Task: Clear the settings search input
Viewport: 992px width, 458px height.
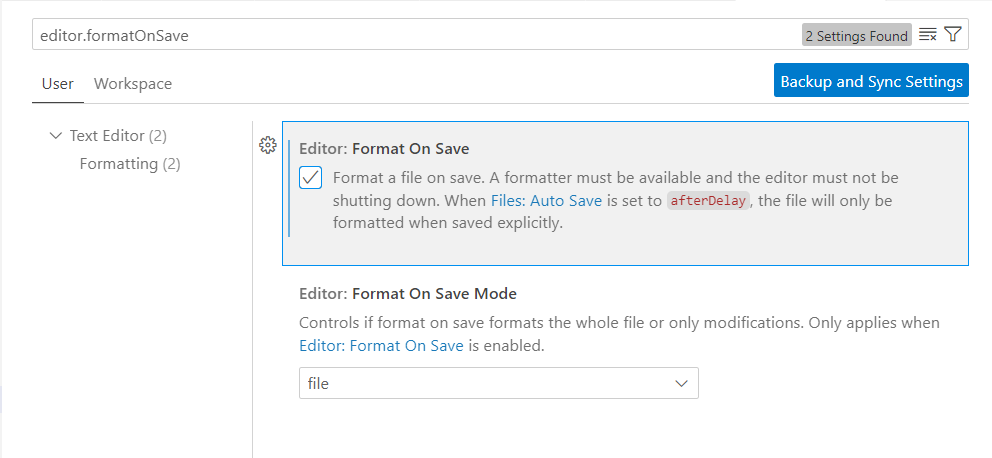Action: tap(927, 35)
